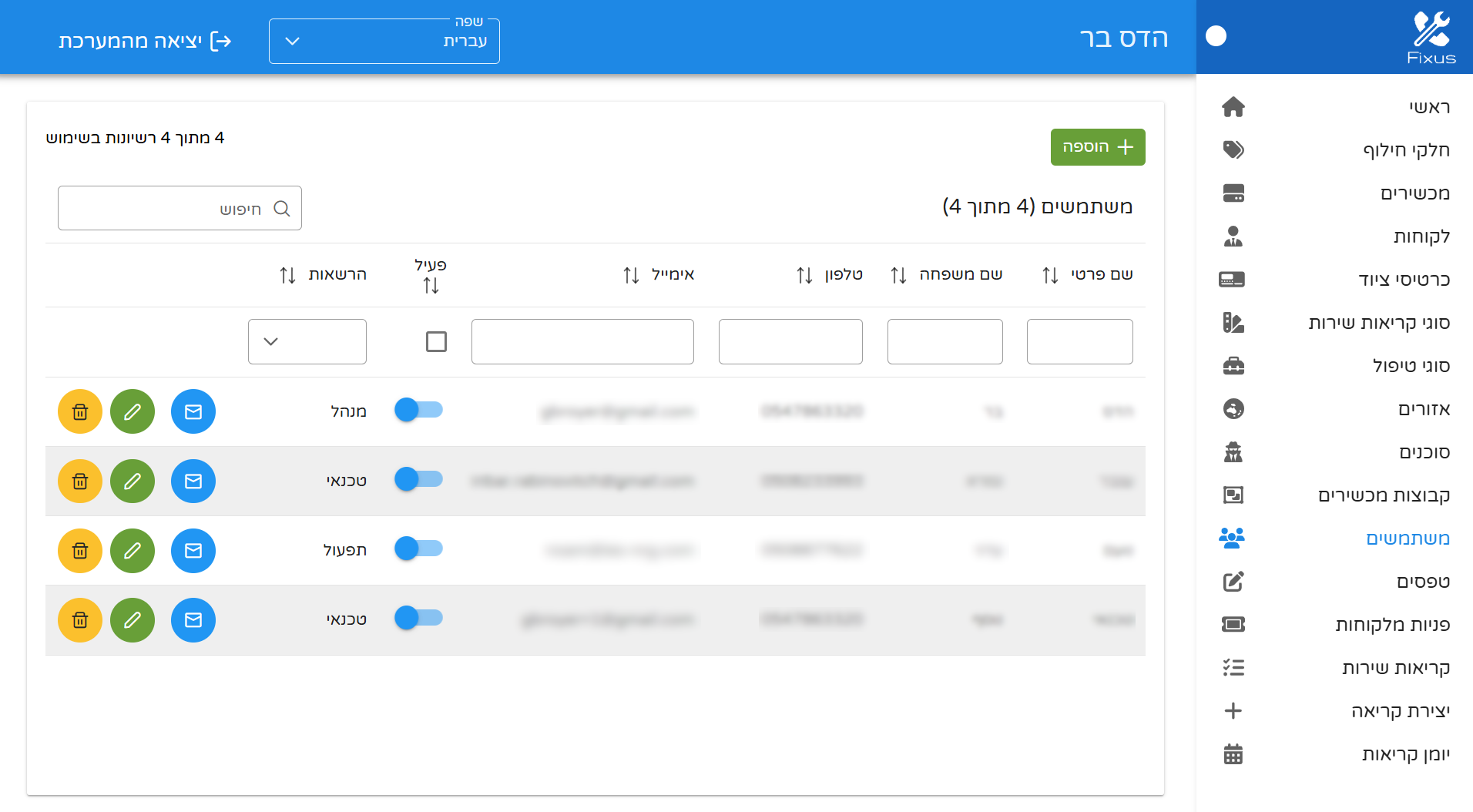Click the שם משפחה filter input

(945, 341)
